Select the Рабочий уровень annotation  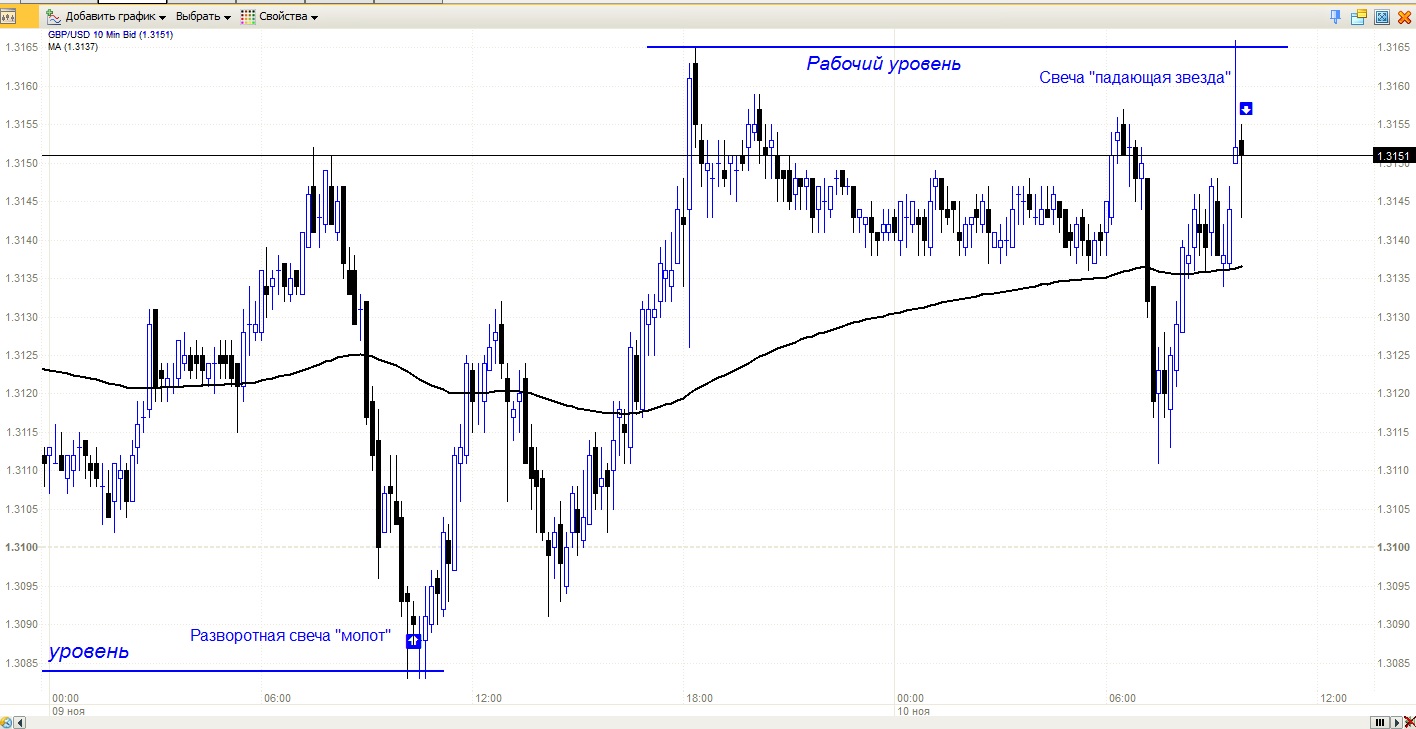pos(884,64)
